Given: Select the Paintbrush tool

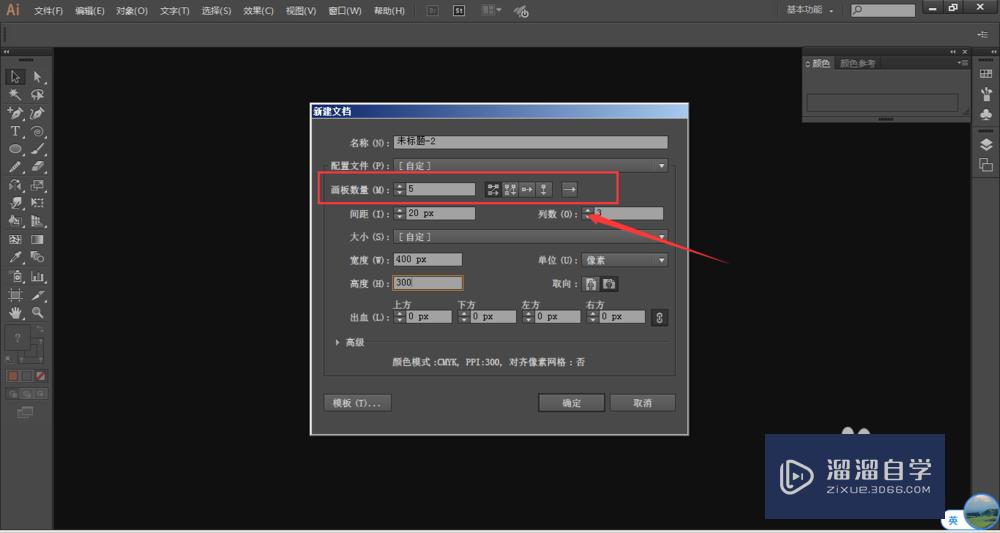Looking at the screenshot, I should coord(38,149).
